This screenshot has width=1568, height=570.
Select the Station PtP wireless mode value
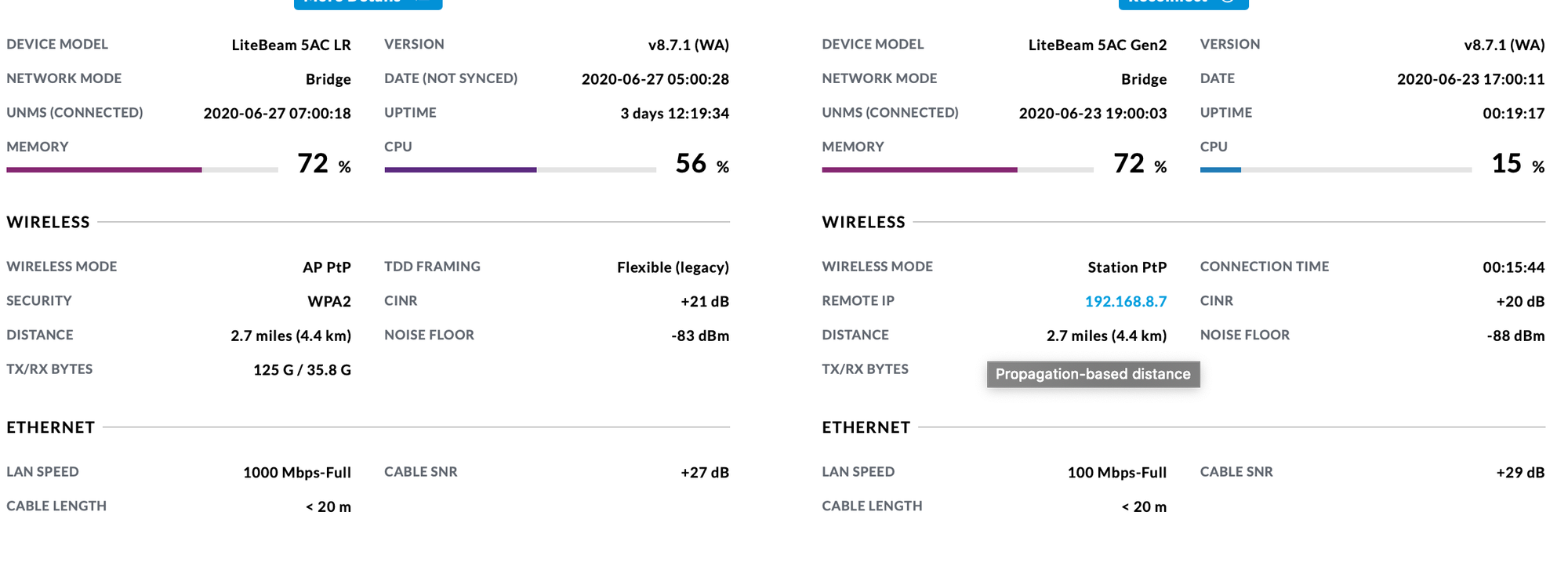(x=1127, y=267)
